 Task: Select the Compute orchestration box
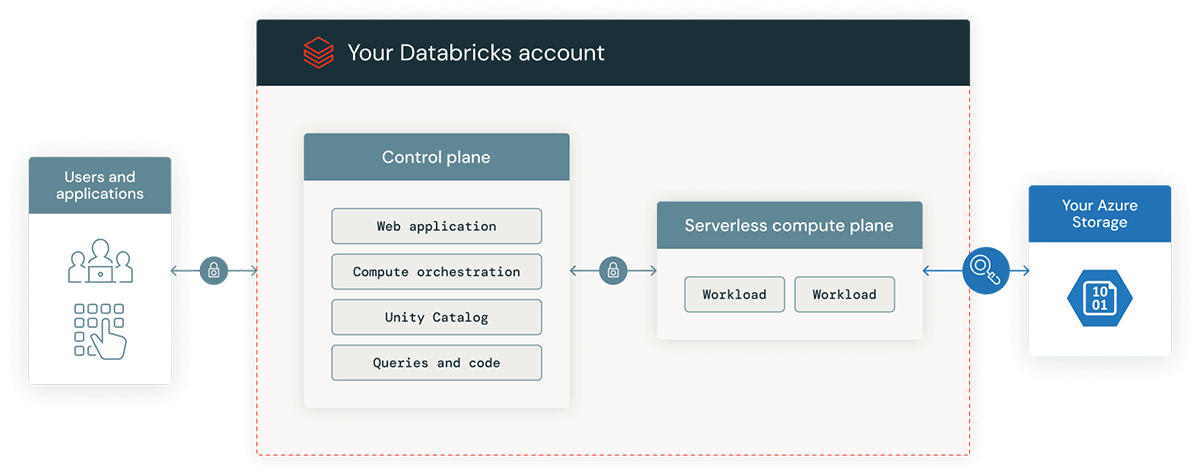click(x=436, y=272)
